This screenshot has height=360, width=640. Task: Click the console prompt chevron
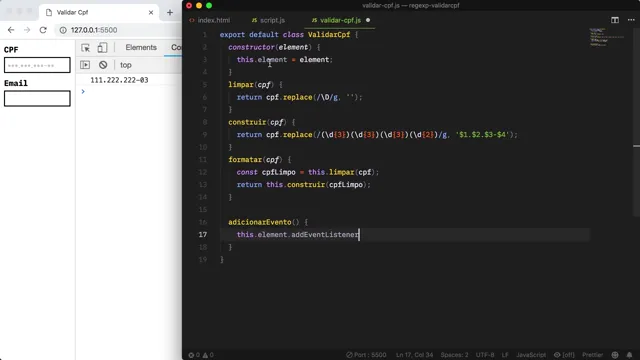pyautogui.click(x=83, y=91)
